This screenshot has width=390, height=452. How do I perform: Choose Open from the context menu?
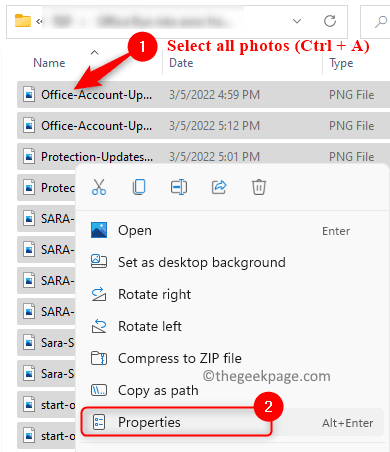click(230, 231)
